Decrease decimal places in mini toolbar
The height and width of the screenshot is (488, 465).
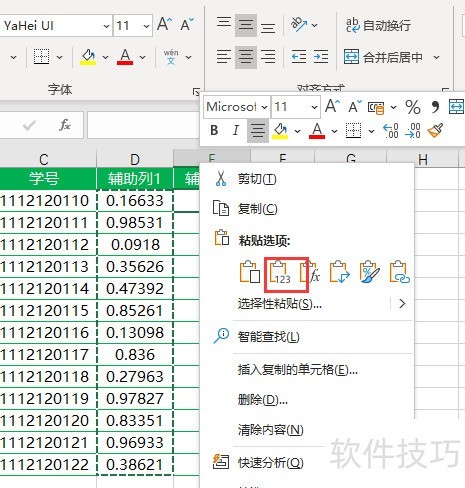413,130
